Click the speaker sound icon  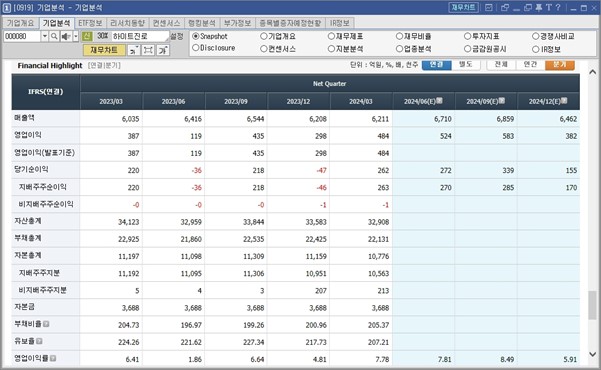(x=66, y=36)
